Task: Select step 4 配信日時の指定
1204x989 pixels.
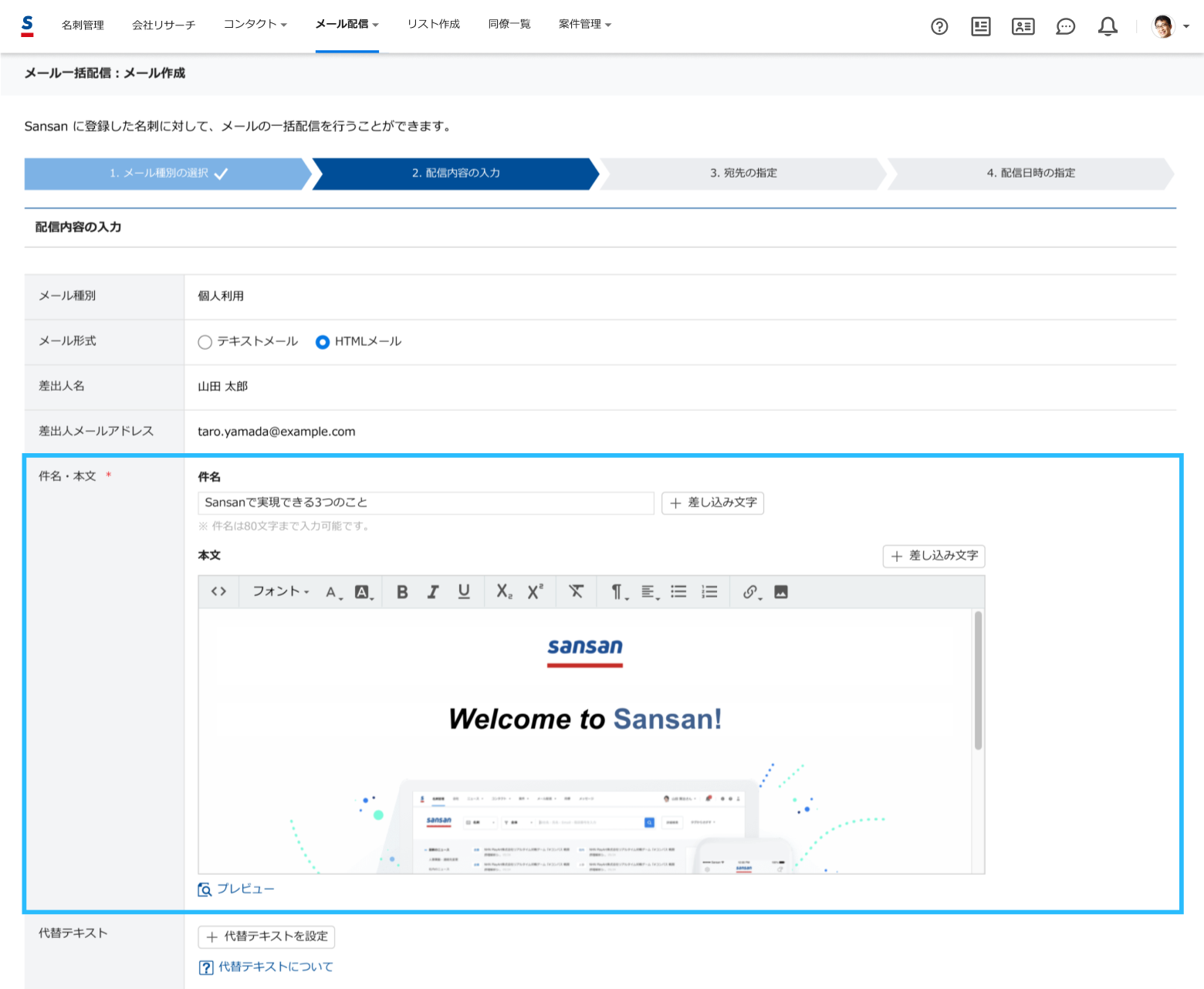Action: [x=1030, y=174]
